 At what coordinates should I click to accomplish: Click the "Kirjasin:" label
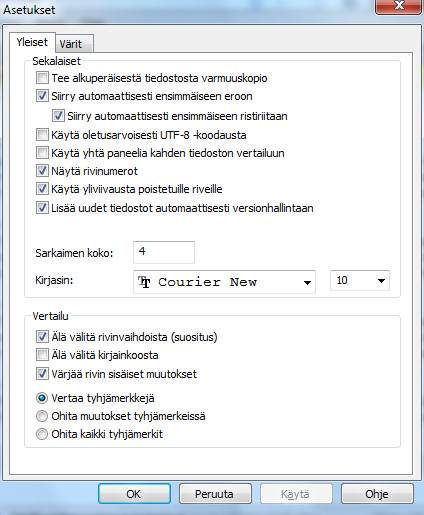tap(54, 280)
